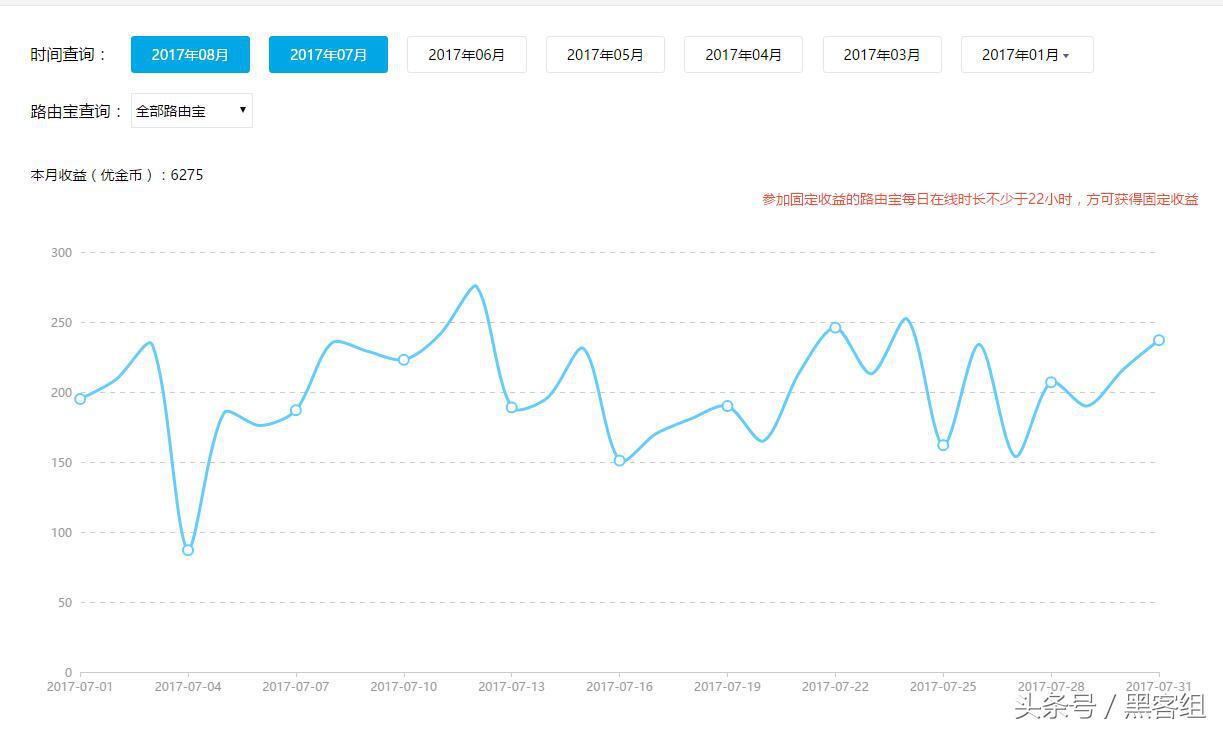Click the 2017-07-01 data point marker

tap(80, 399)
